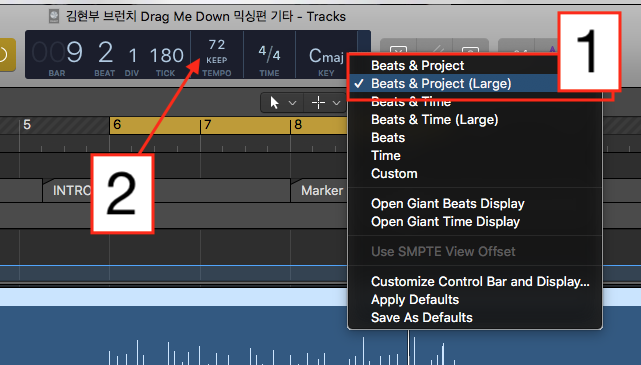
Task: Select Open Giant Time Display
Action: coord(475,221)
